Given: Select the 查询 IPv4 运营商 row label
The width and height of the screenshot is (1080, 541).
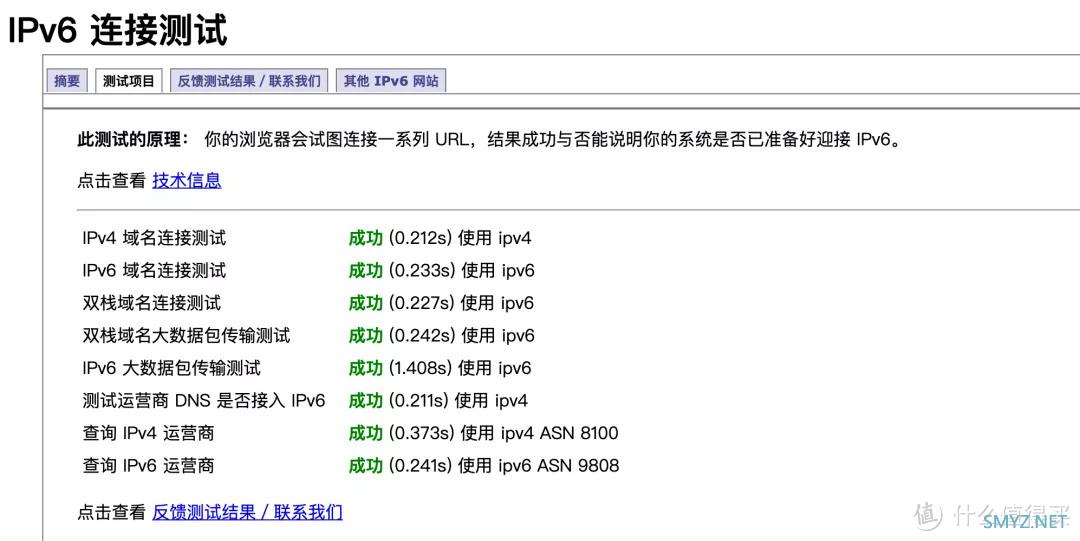Looking at the screenshot, I should (x=148, y=433).
